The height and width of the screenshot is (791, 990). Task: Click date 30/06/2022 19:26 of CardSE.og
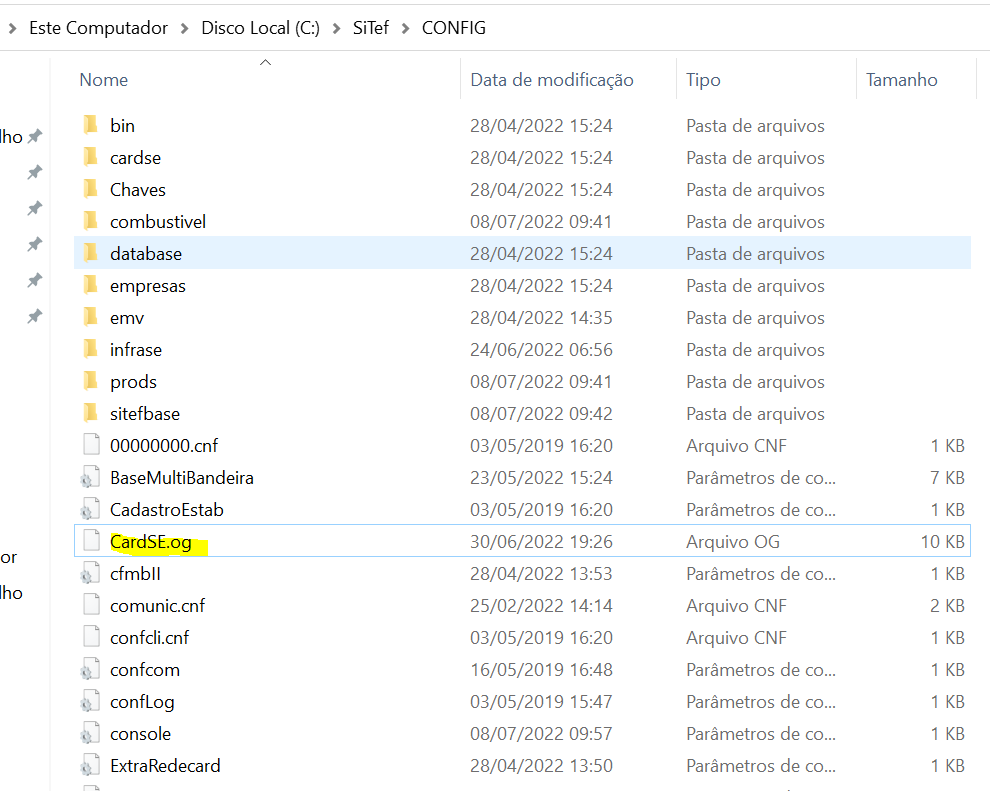pos(541,542)
